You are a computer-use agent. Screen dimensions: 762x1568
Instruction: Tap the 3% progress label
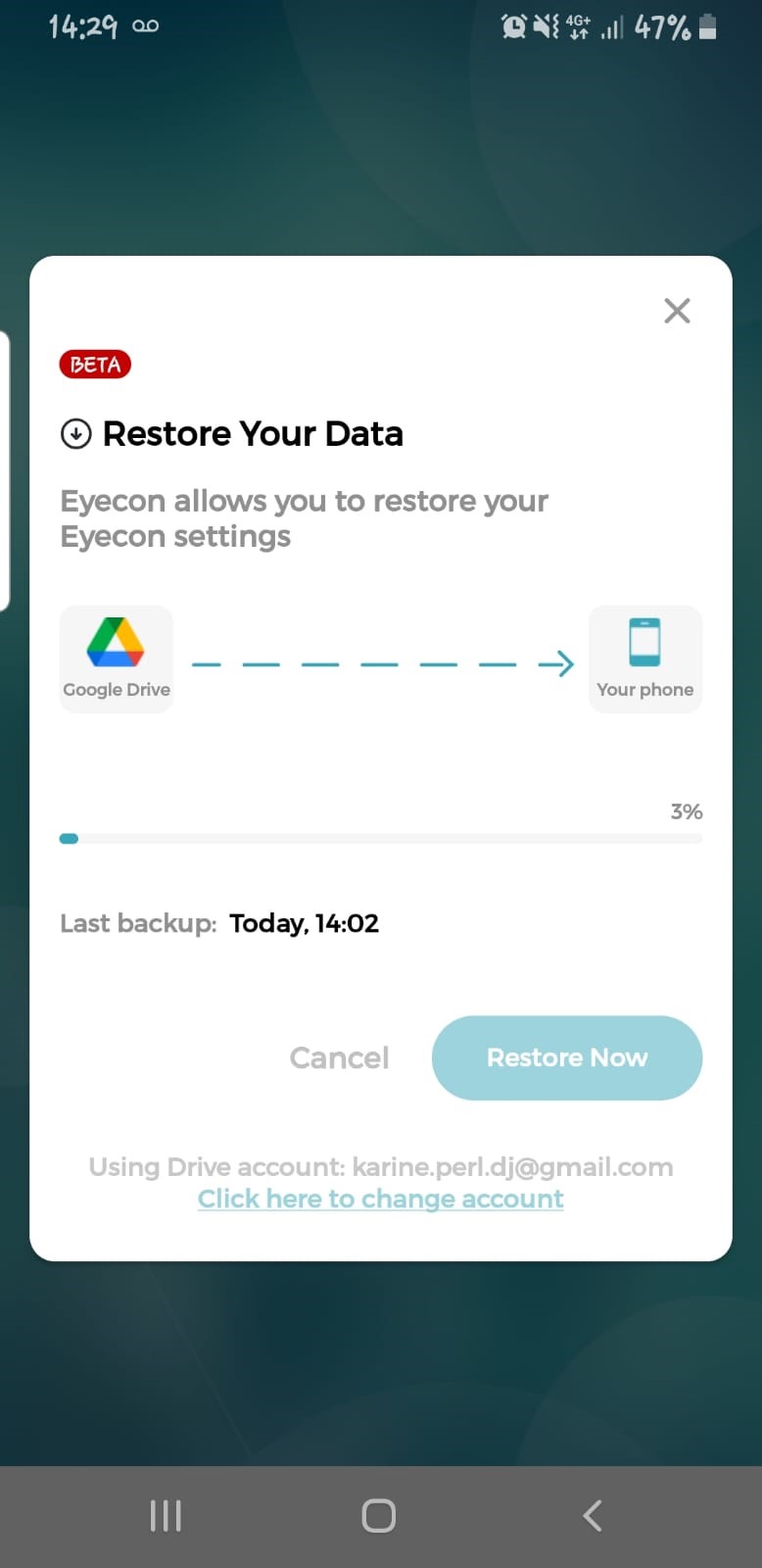point(687,811)
